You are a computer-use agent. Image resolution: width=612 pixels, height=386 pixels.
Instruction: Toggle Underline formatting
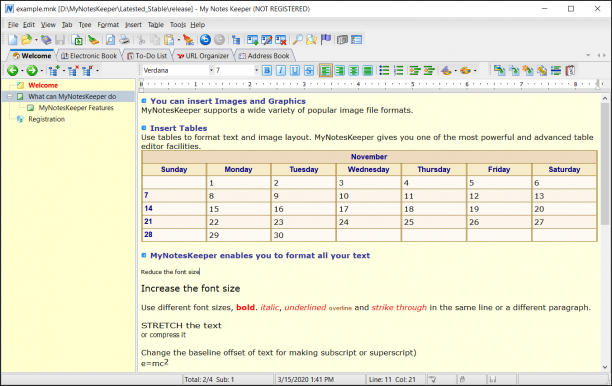(x=295, y=71)
